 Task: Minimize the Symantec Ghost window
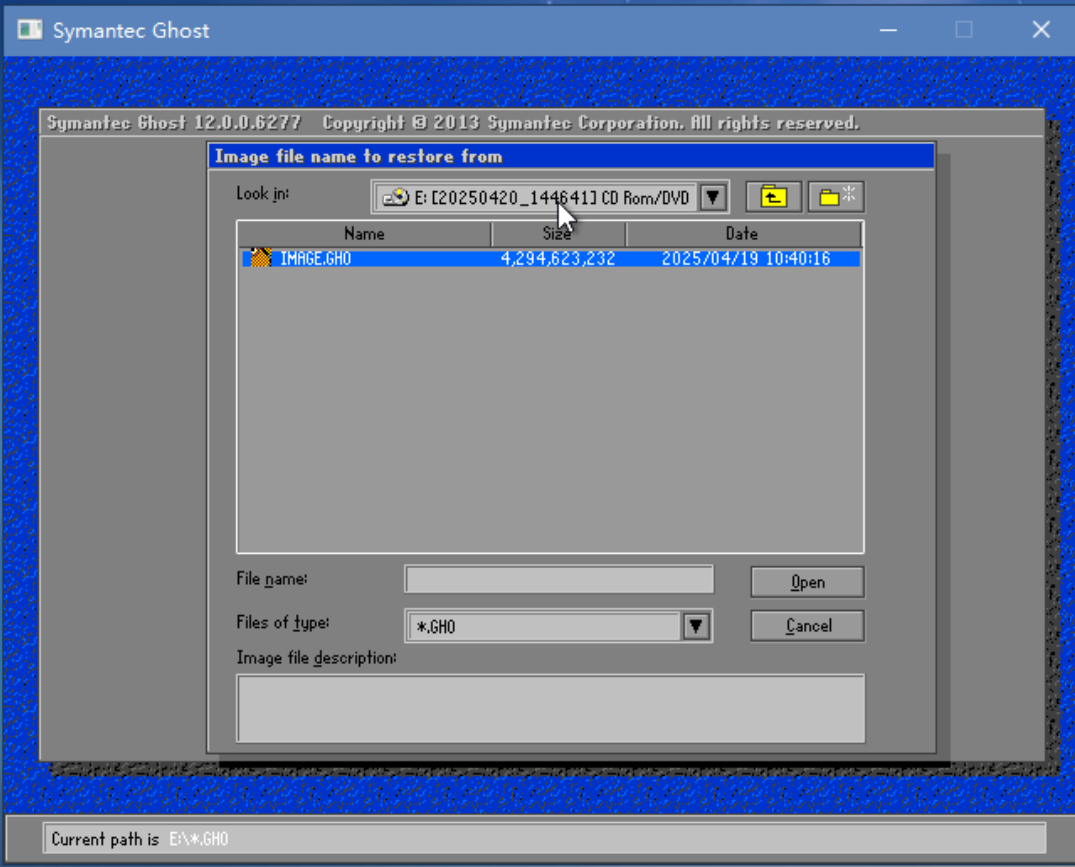(x=889, y=30)
